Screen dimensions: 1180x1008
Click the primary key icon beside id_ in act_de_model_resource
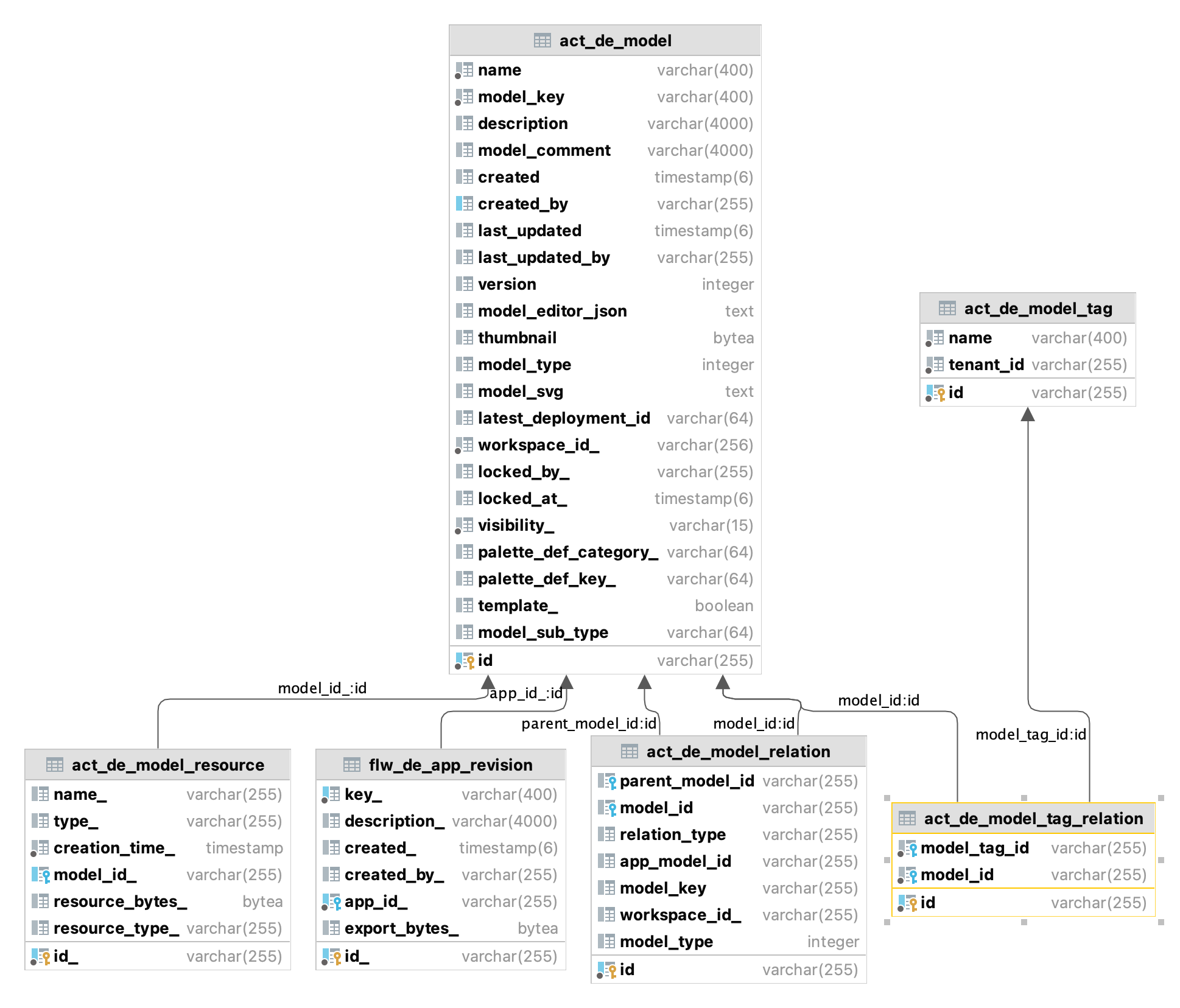point(41,956)
